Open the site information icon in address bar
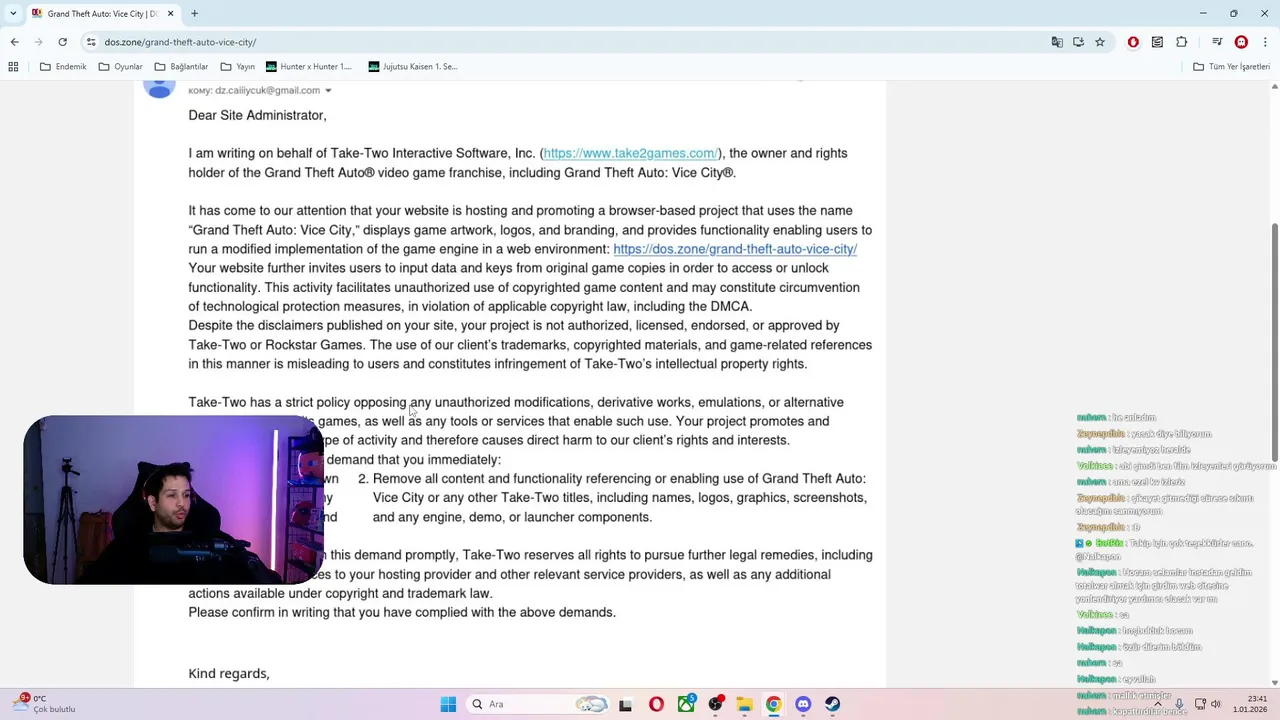 pos(91,42)
